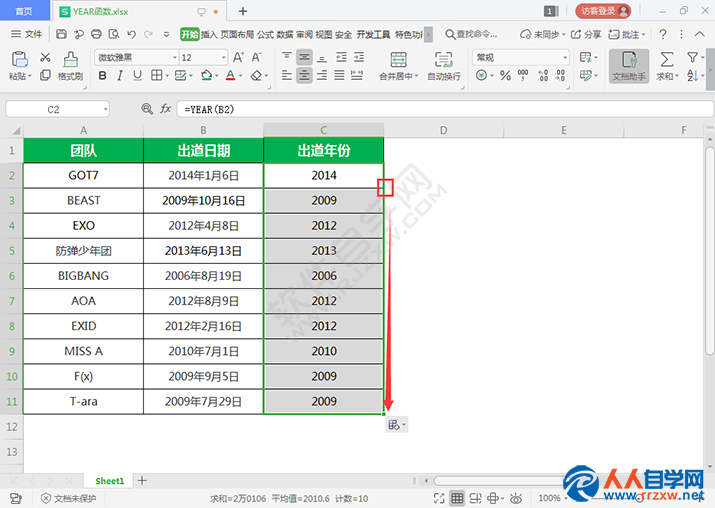
Task: Click the Copy icon
Action: click(45, 75)
